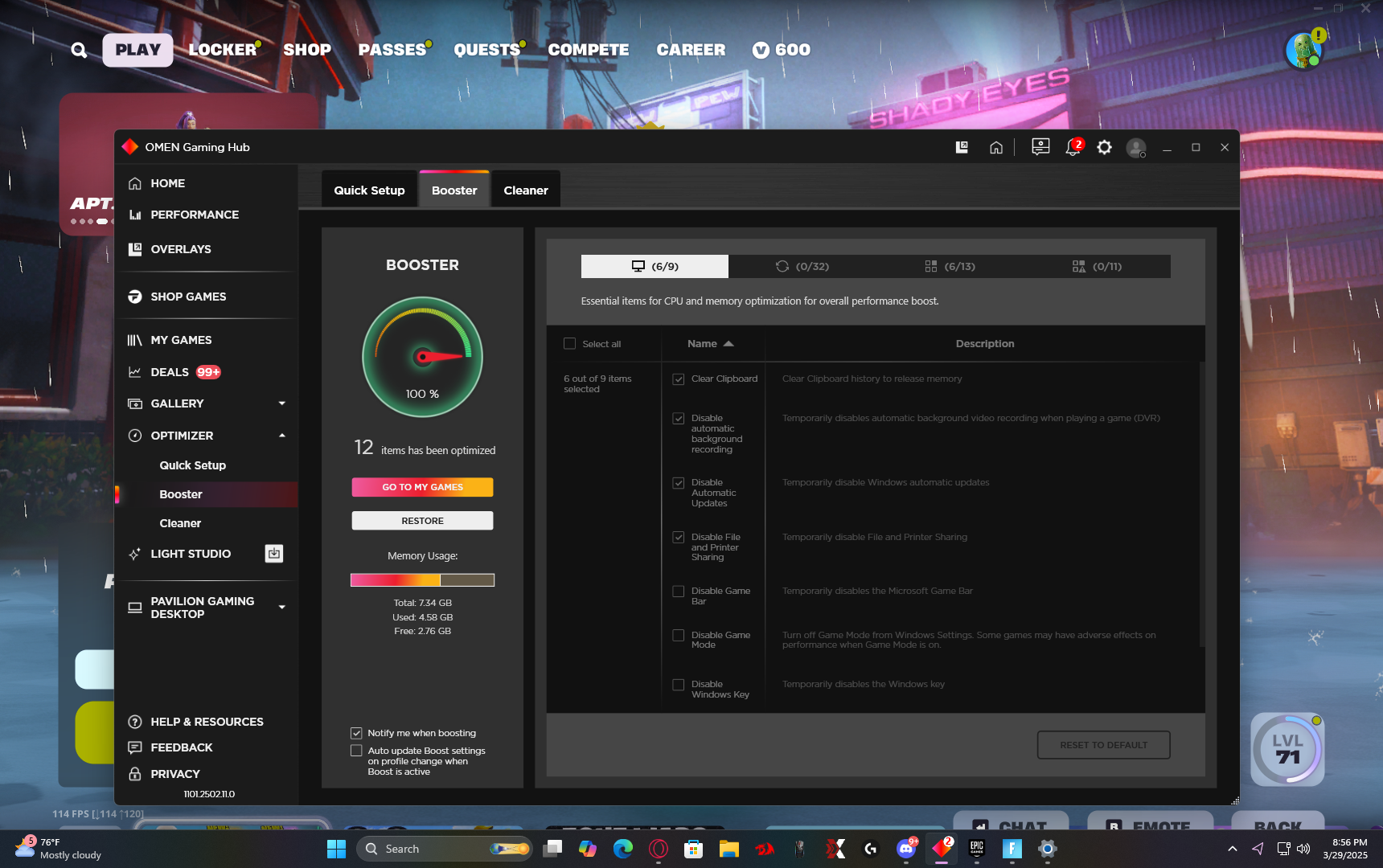
Task: Enable Auto update Boost settings checkbox
Action: [356, 751]
